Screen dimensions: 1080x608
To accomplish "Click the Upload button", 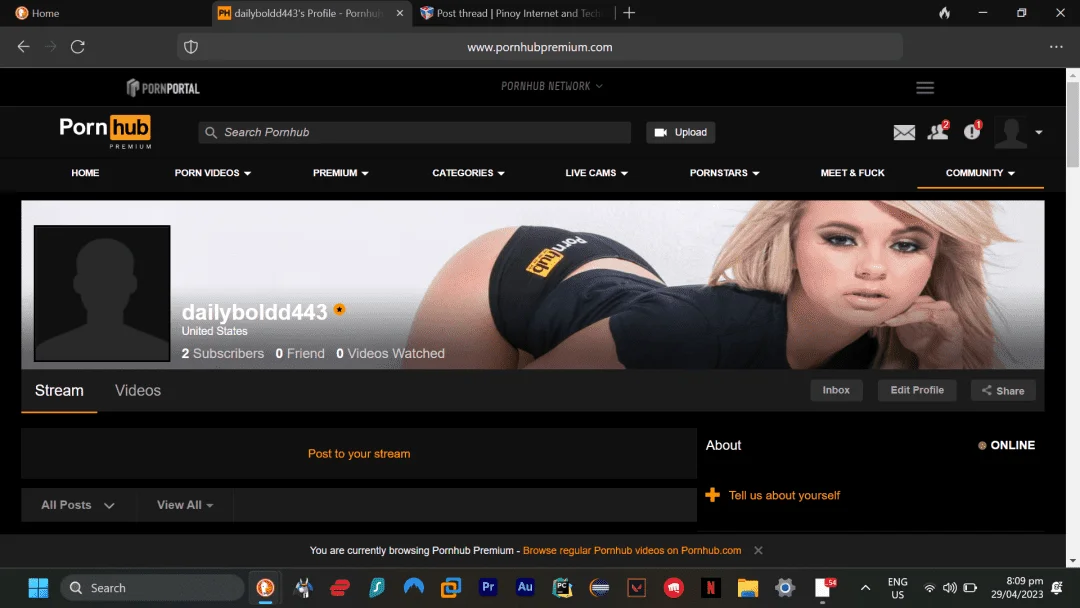I will (681, 132).
